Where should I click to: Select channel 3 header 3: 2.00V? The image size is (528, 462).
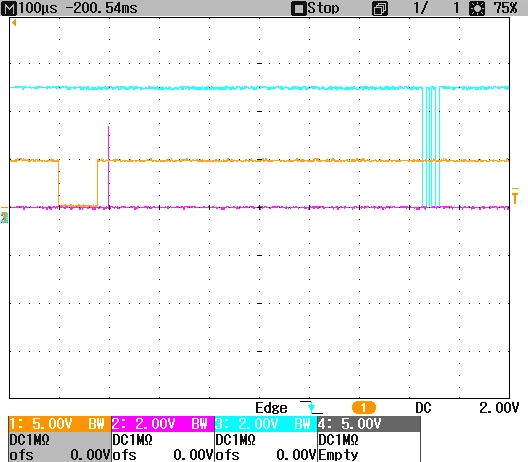266,424
